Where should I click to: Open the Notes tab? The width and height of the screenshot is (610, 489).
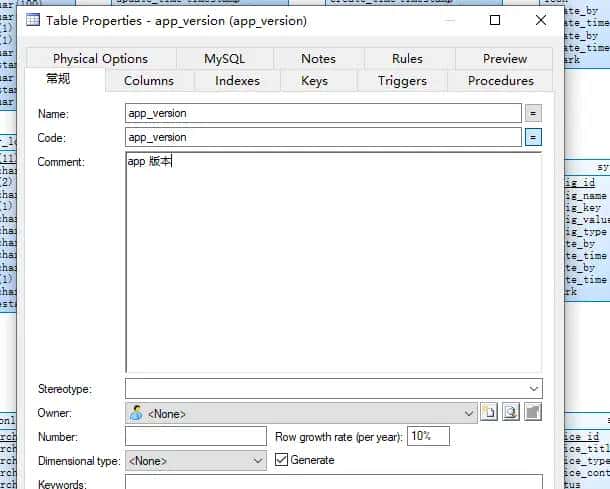[x=319, y=59]
